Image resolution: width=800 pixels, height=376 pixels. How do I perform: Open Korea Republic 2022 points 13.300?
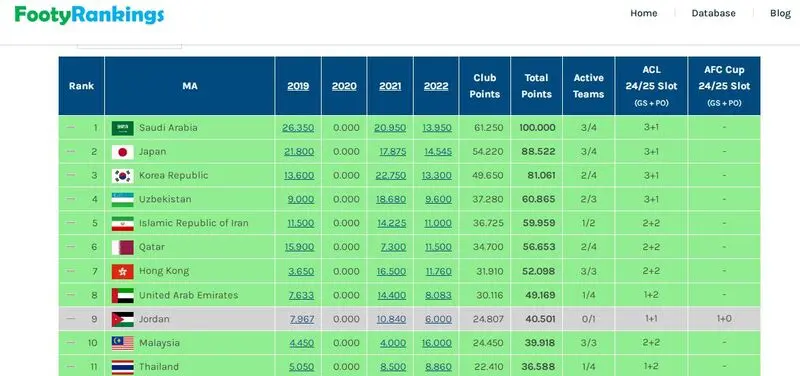[437, 175]
